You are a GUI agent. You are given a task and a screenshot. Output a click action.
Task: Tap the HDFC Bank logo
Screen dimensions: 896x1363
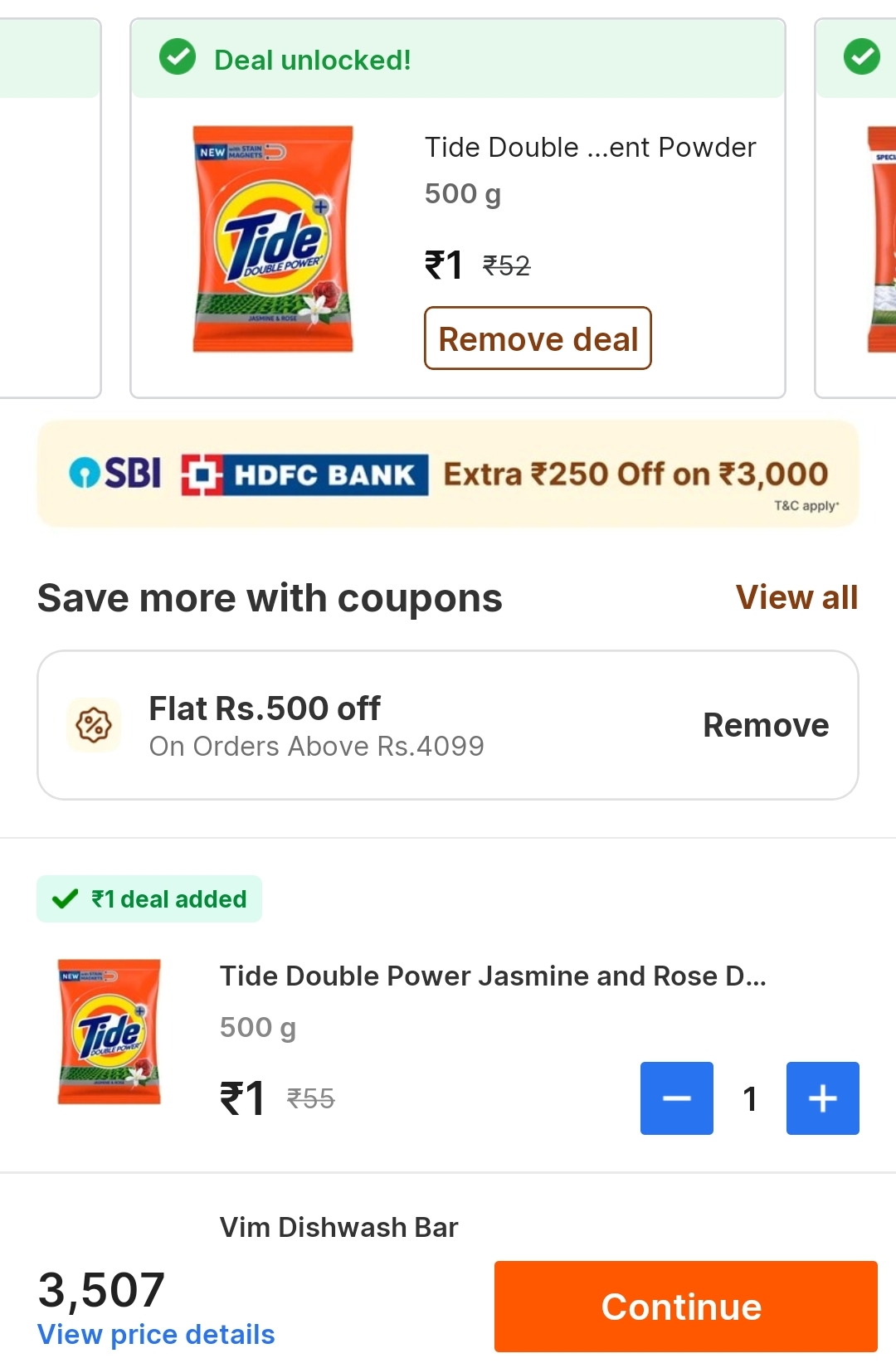point(304,473)
